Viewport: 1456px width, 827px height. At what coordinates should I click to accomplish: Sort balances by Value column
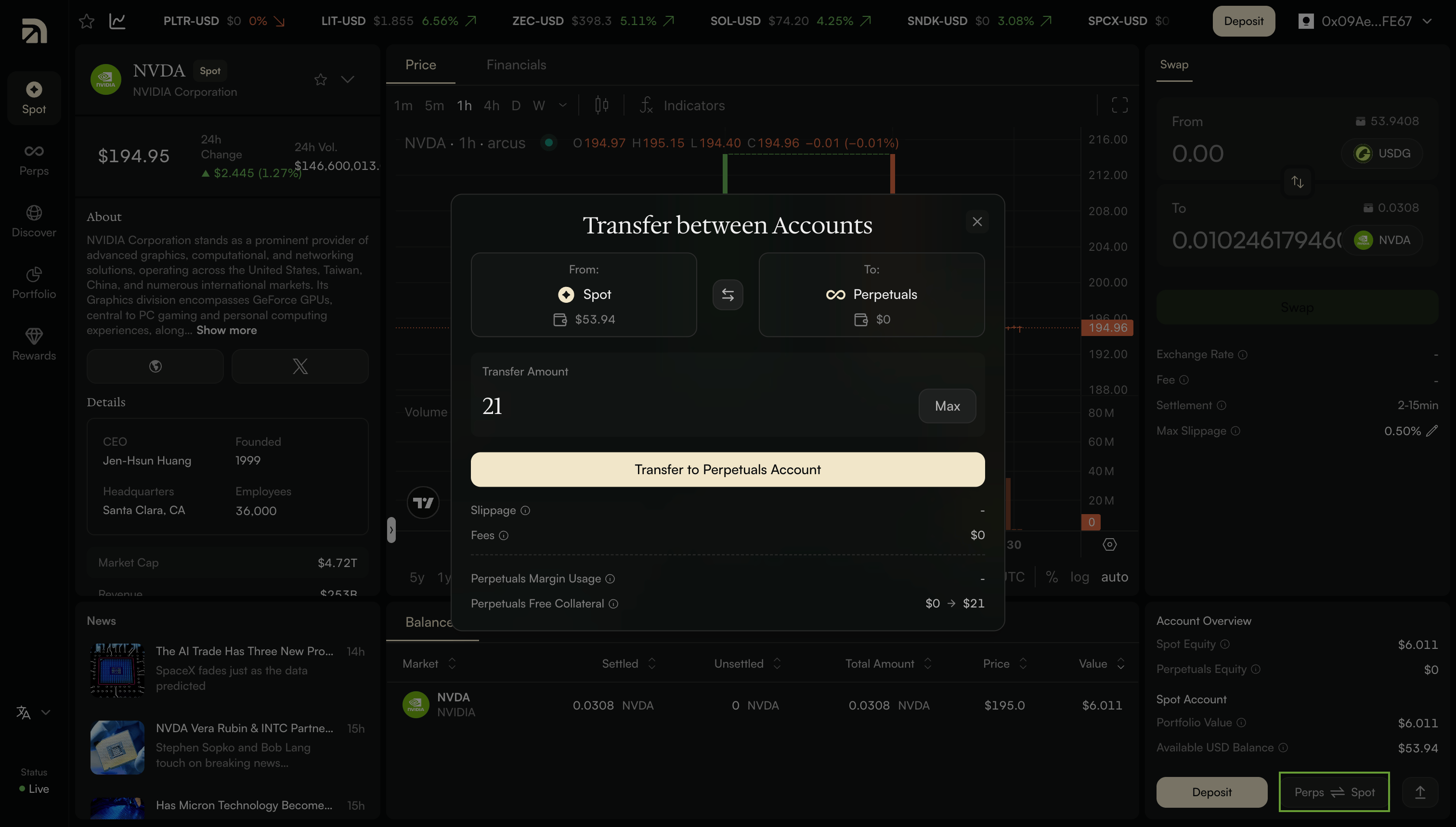1102,663
